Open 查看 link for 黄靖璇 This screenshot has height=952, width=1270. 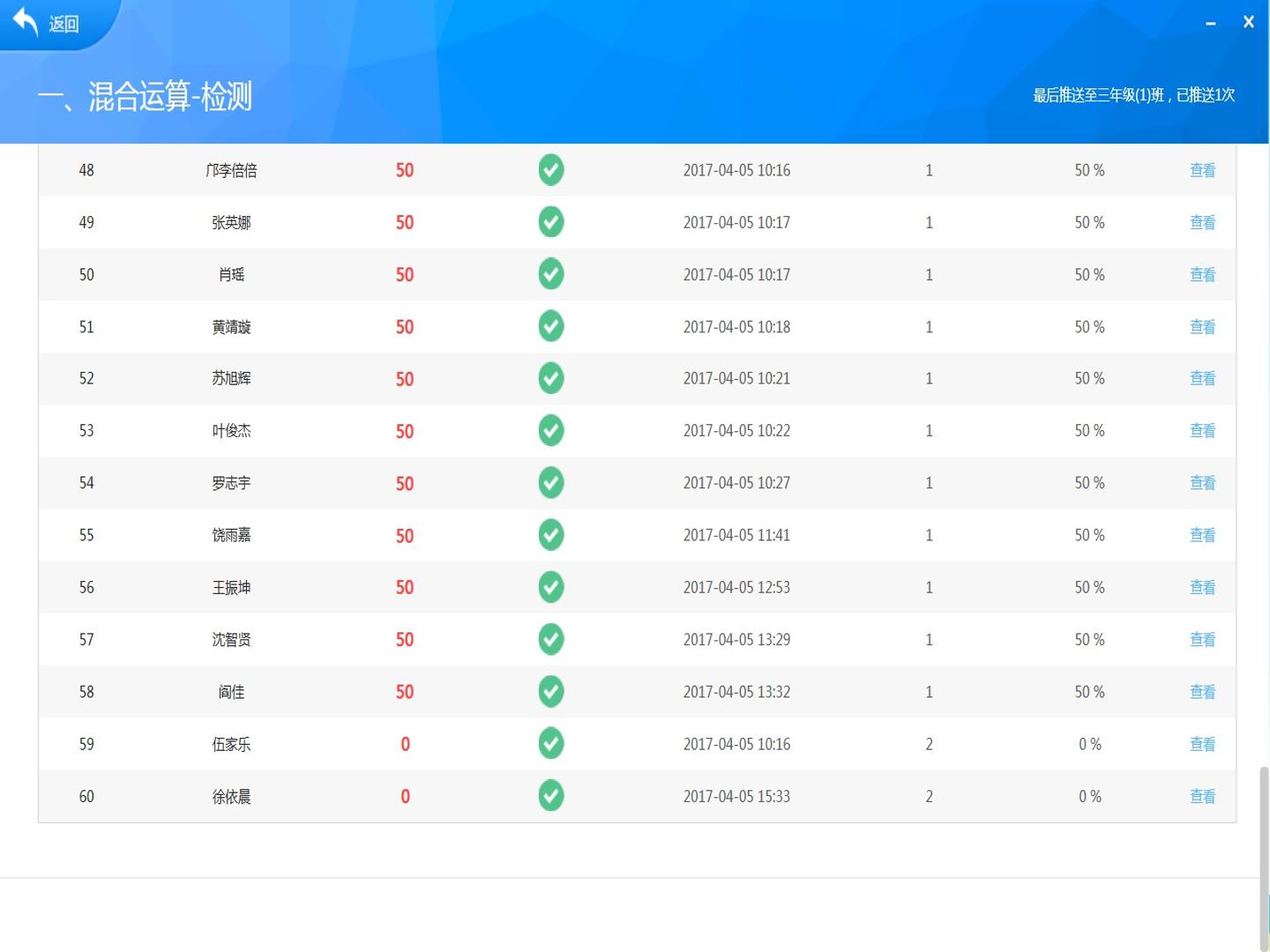[1202, 327]
